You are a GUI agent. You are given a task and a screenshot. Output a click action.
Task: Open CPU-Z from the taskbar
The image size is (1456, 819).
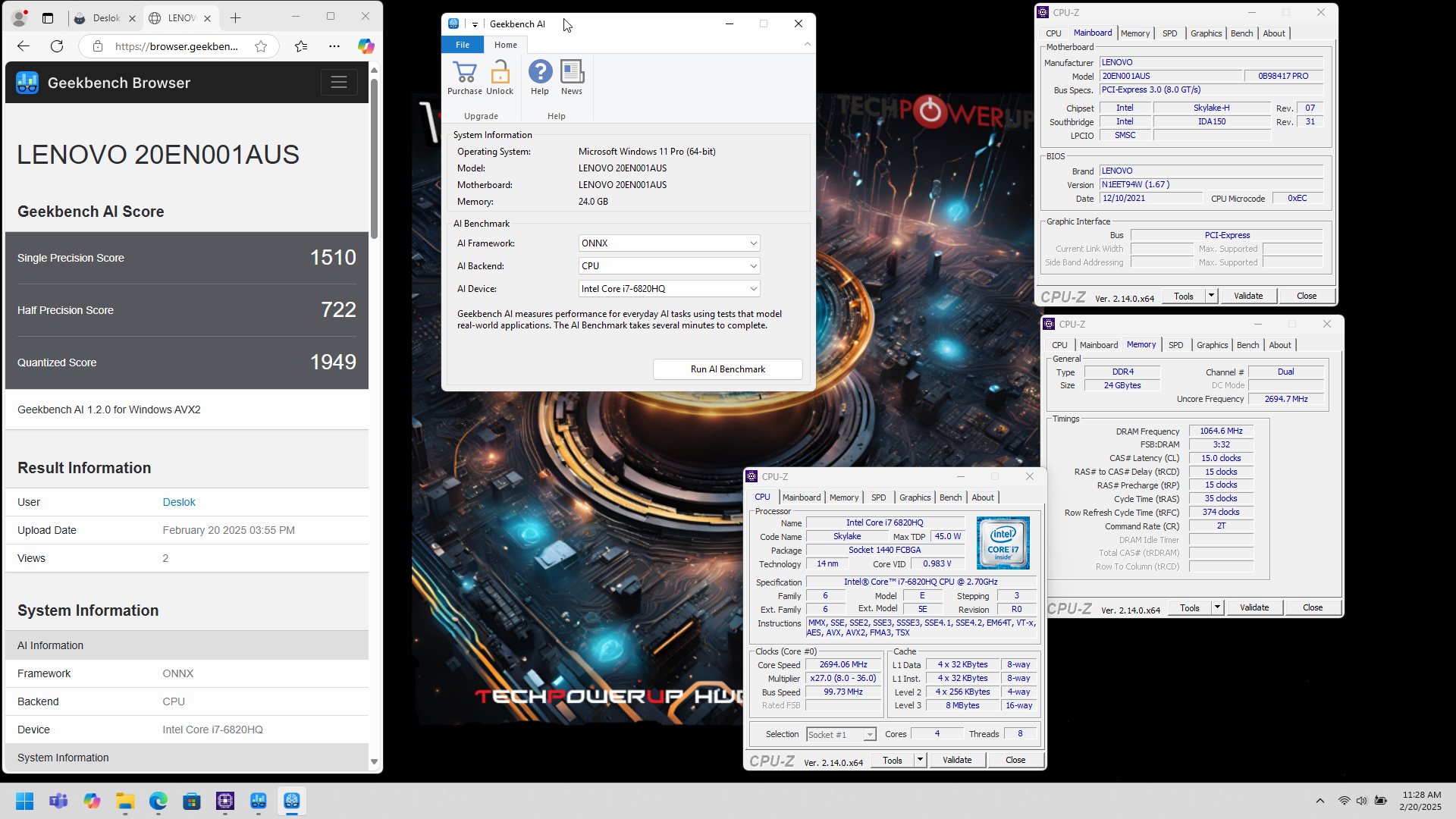click(x=225, y=801)
